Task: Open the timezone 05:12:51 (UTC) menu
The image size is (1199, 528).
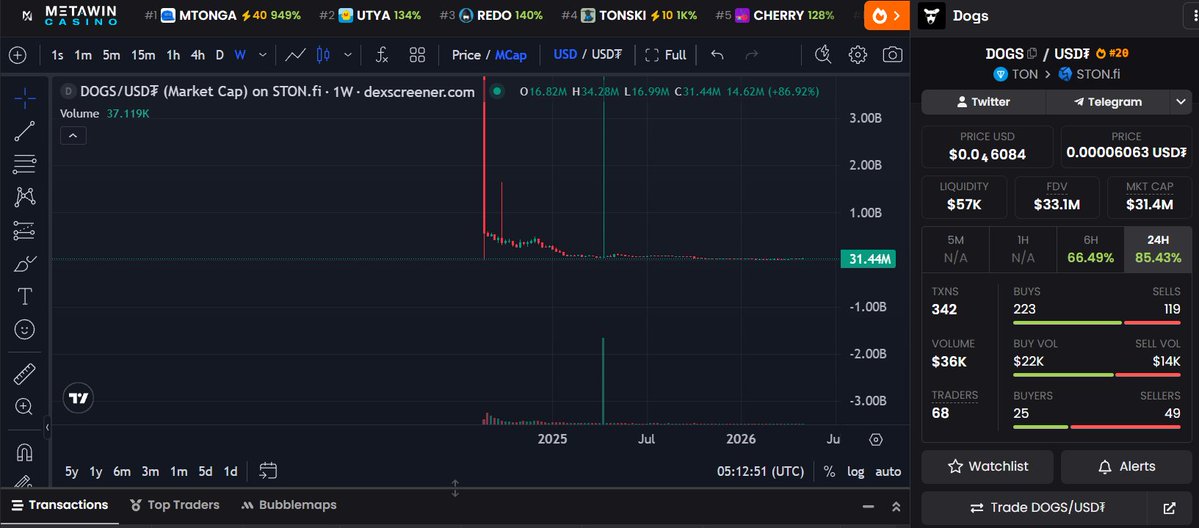Action: point(760,471)
